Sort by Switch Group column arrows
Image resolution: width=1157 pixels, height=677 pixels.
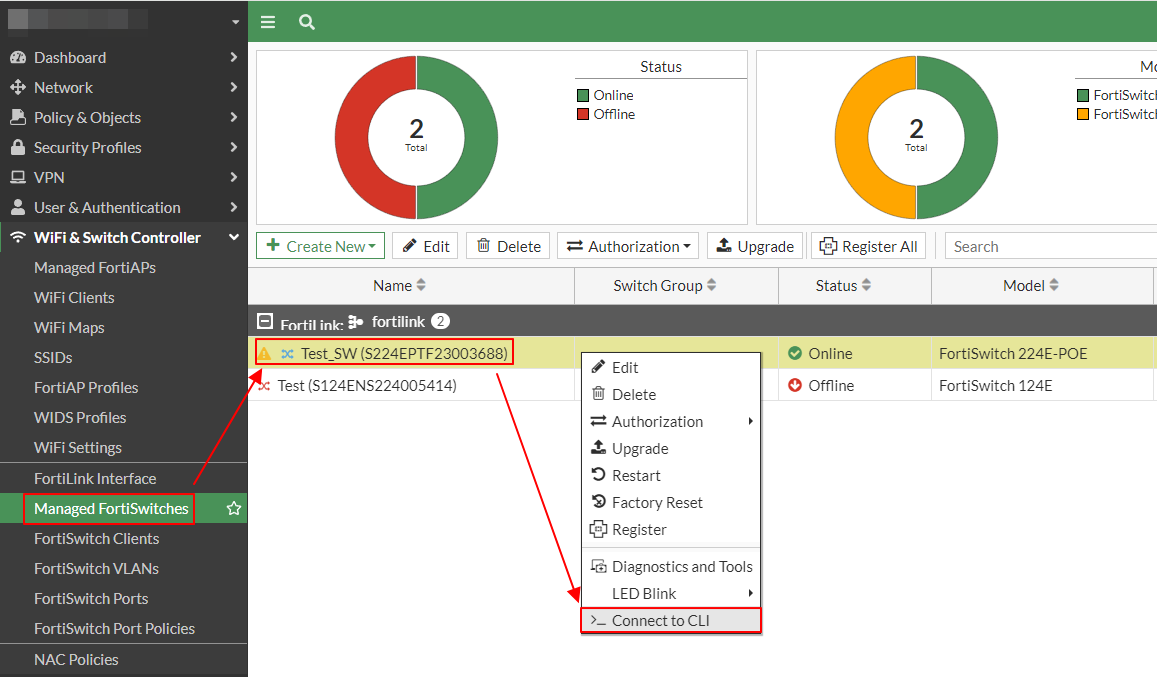[x=712, y=285]
